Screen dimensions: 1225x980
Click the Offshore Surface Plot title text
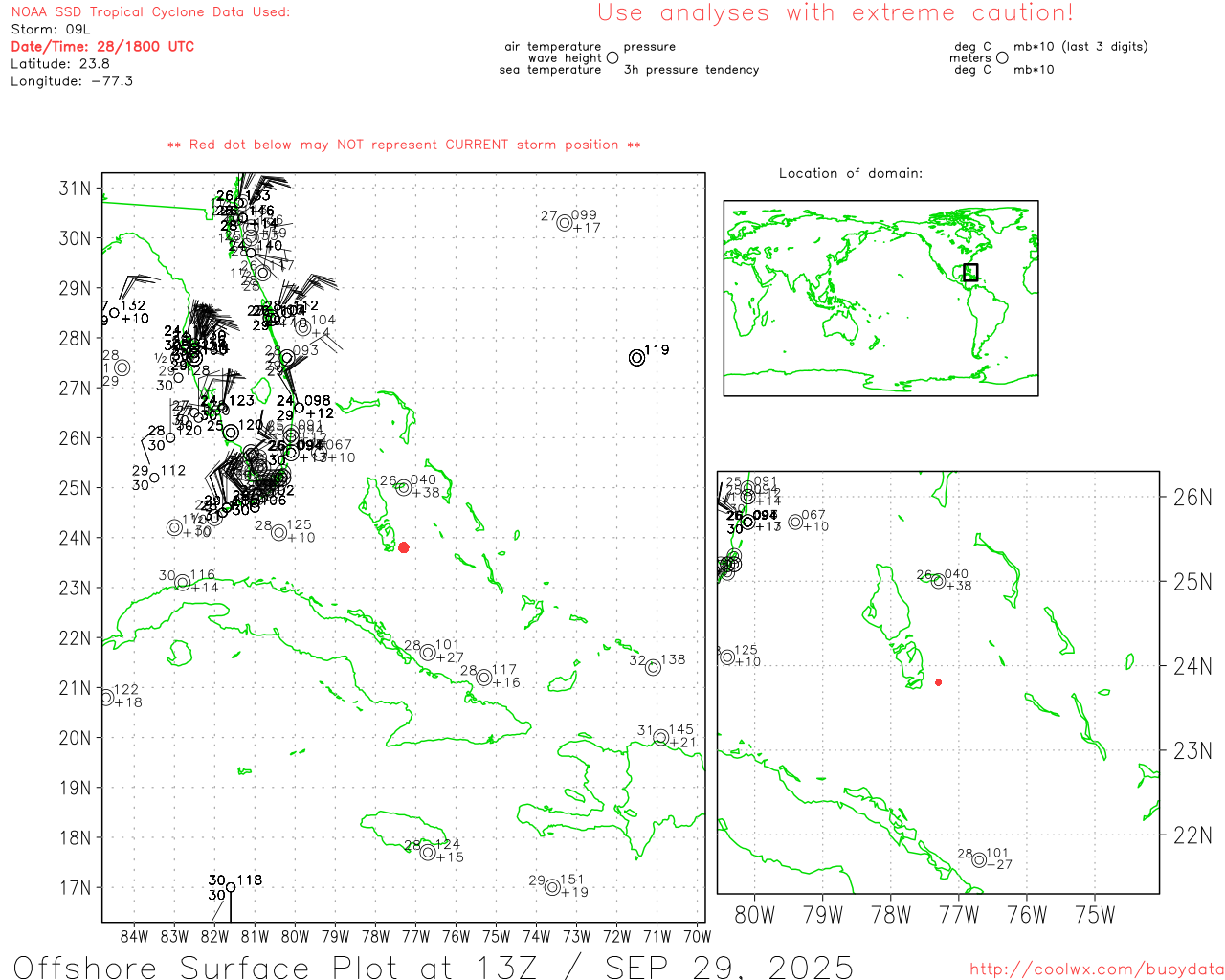[433, 966]
